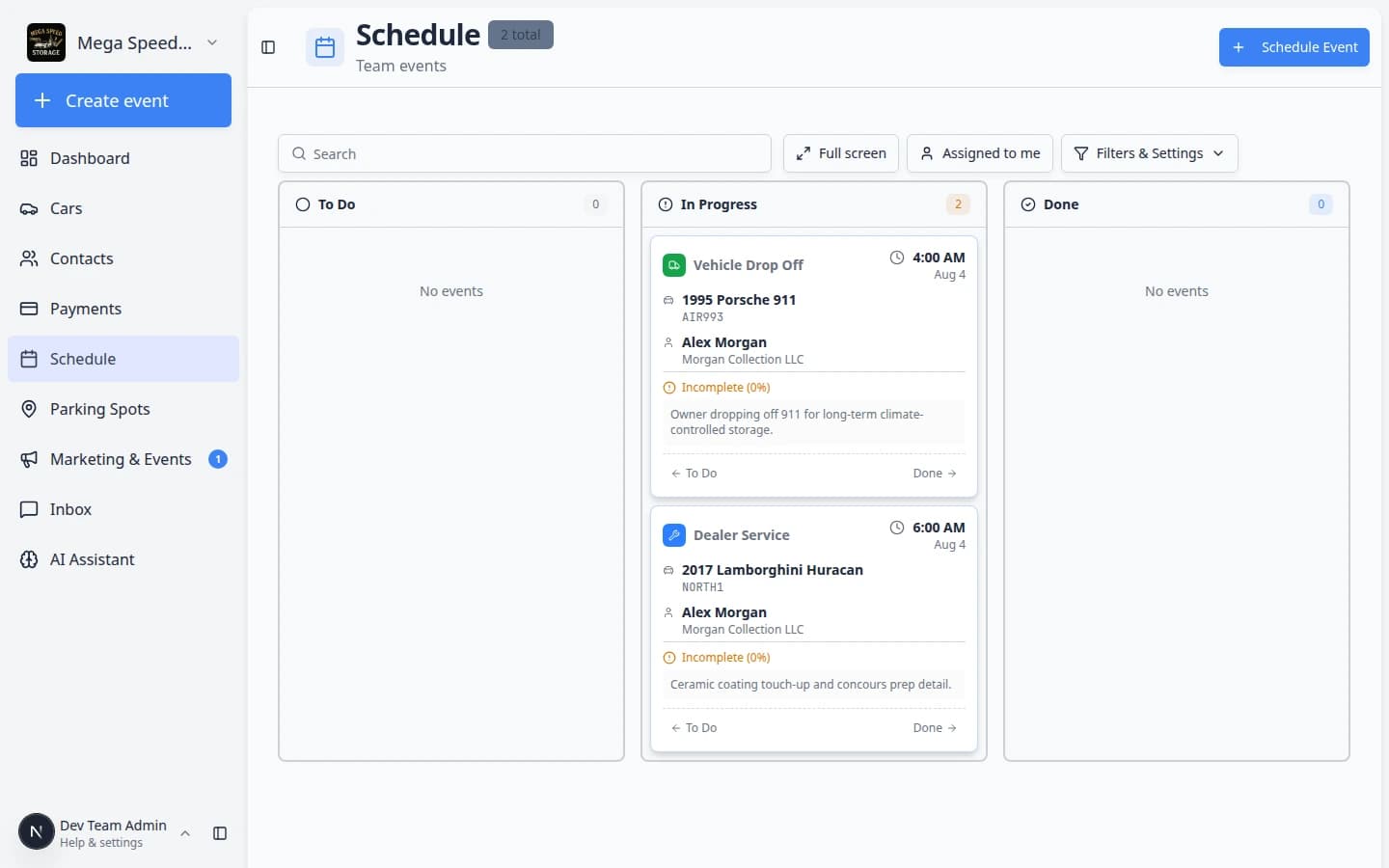Click the Lamborghini card's Alex Morgan contact
This screenshot has height=868, width=1389.
724,612
